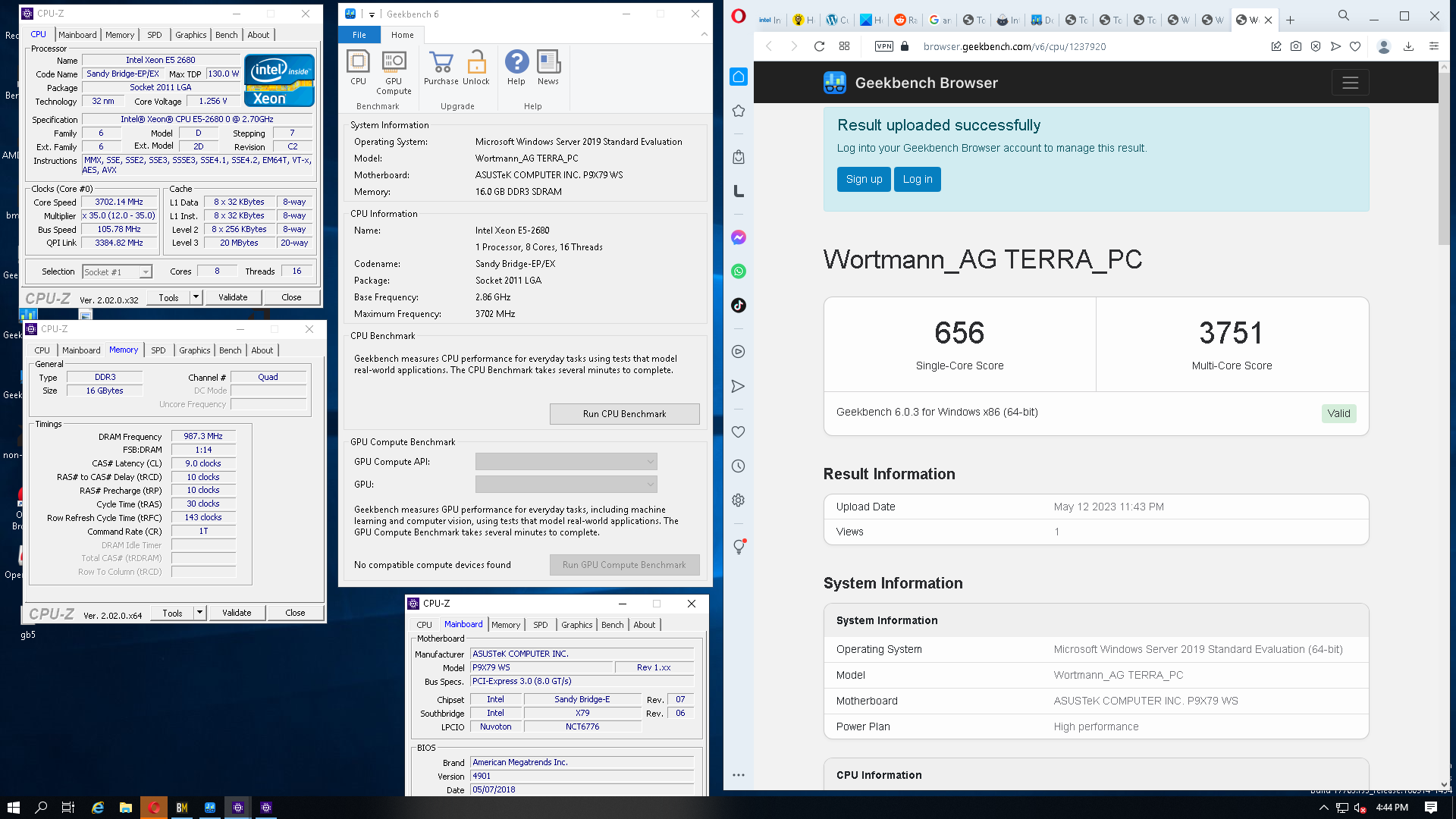Image resolution: width=1456 pixels, height=819 pixels.
Task: Expand Tools dropdown arrow in Memory CPU-Z window
Action: point(200,613)
